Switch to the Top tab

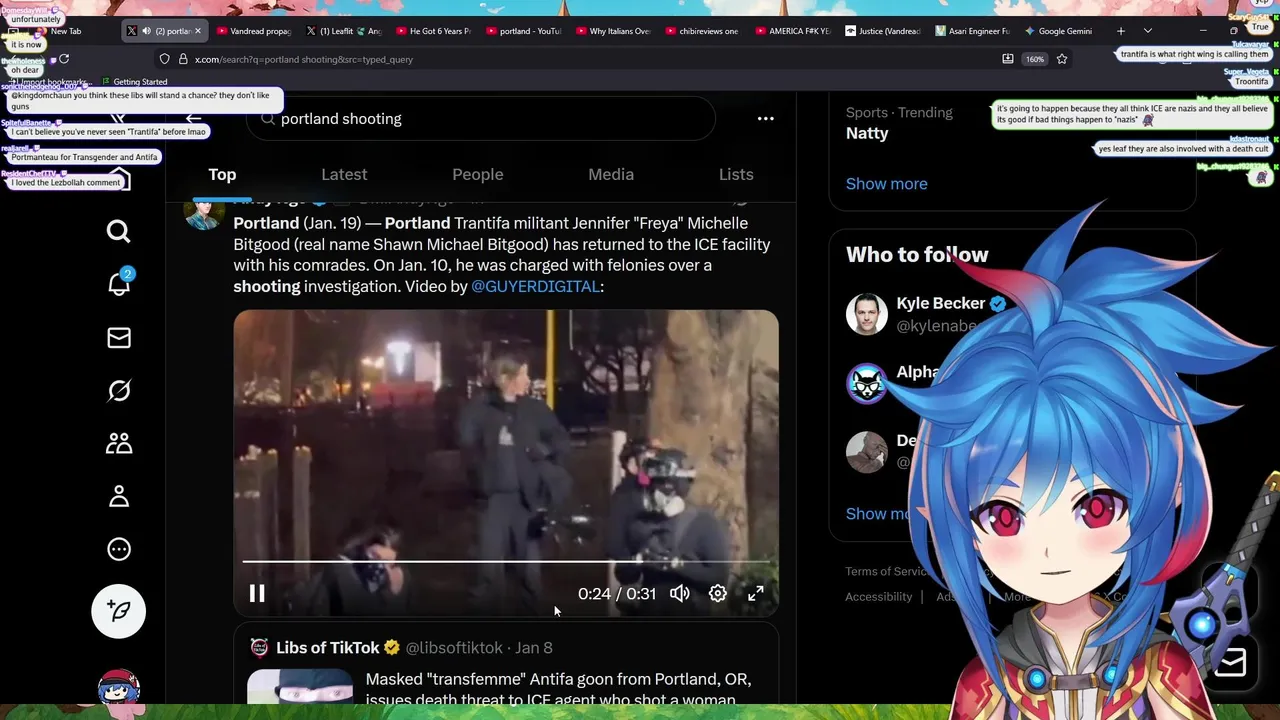tap(222, 174)
